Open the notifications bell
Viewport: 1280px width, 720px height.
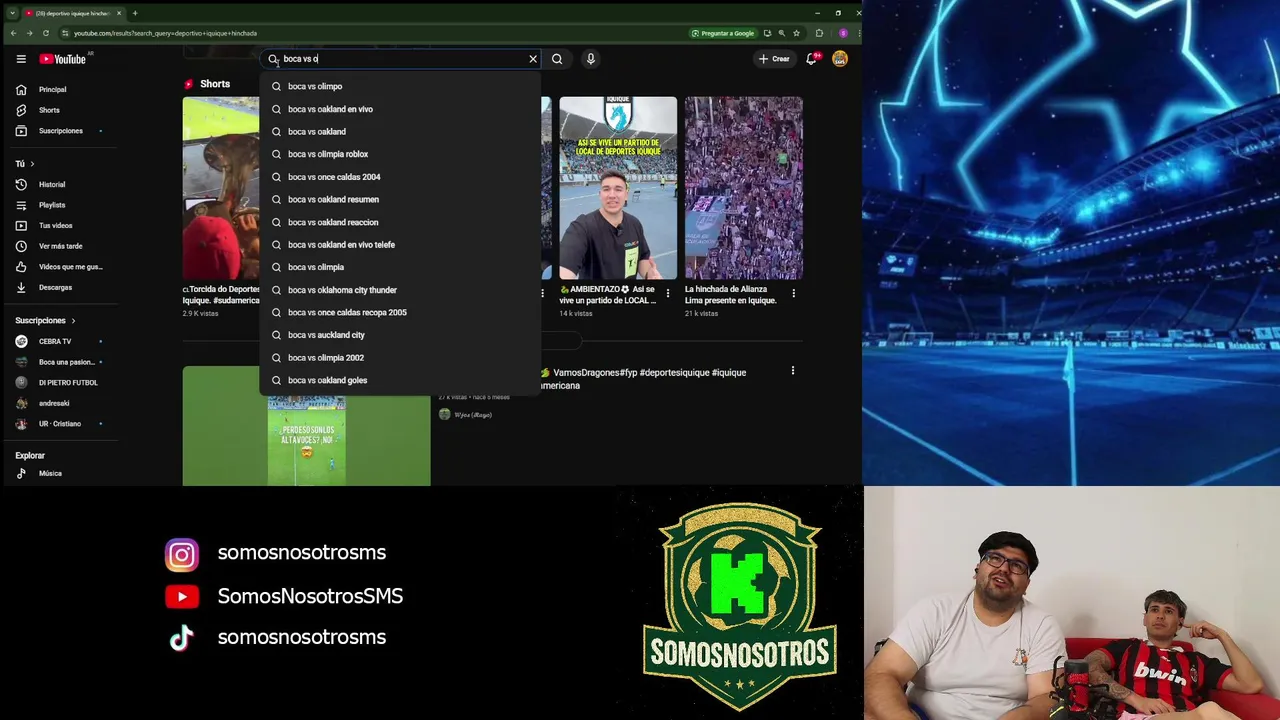click(x=812, y=59)
